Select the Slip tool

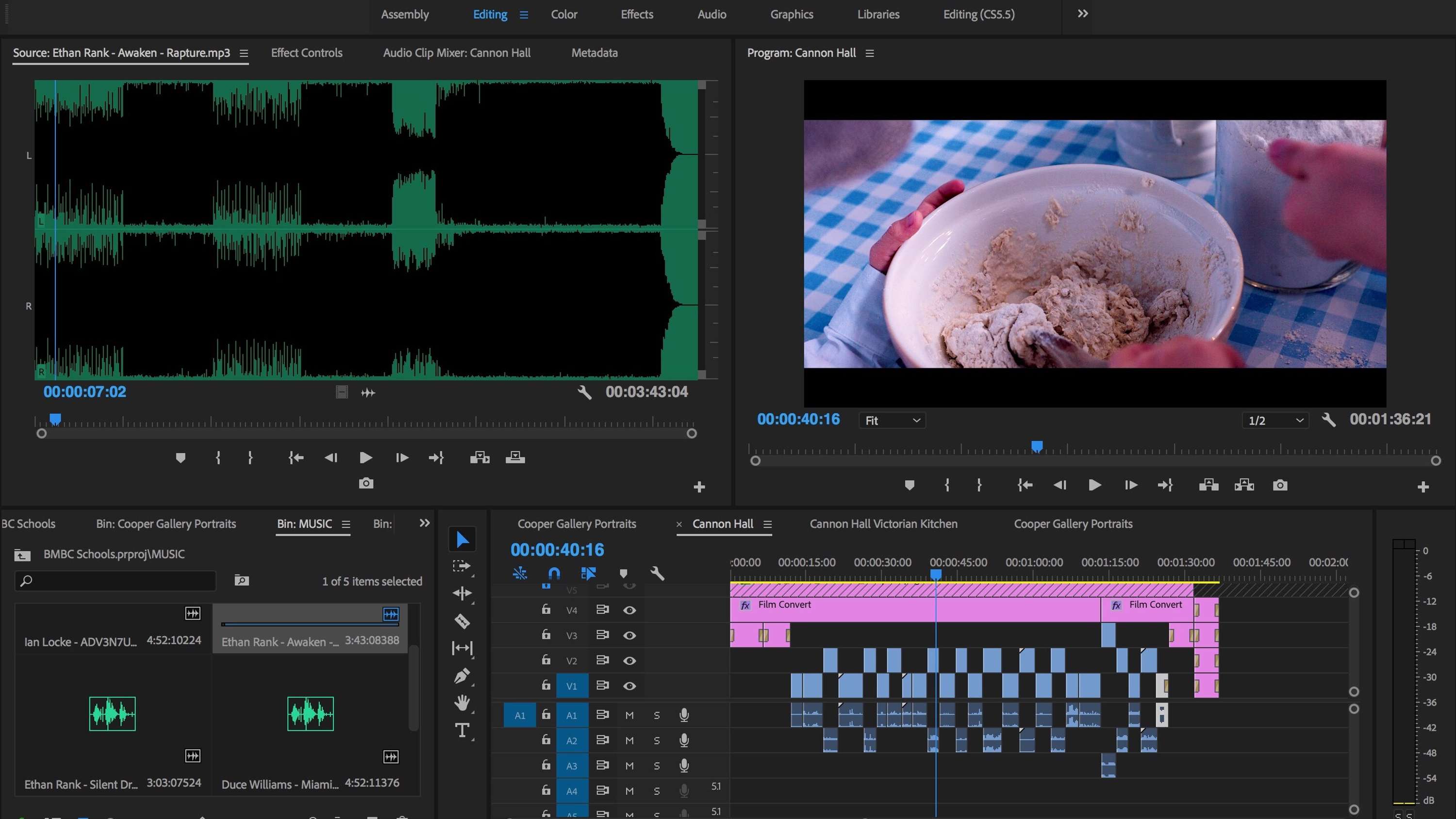point(462,648)
